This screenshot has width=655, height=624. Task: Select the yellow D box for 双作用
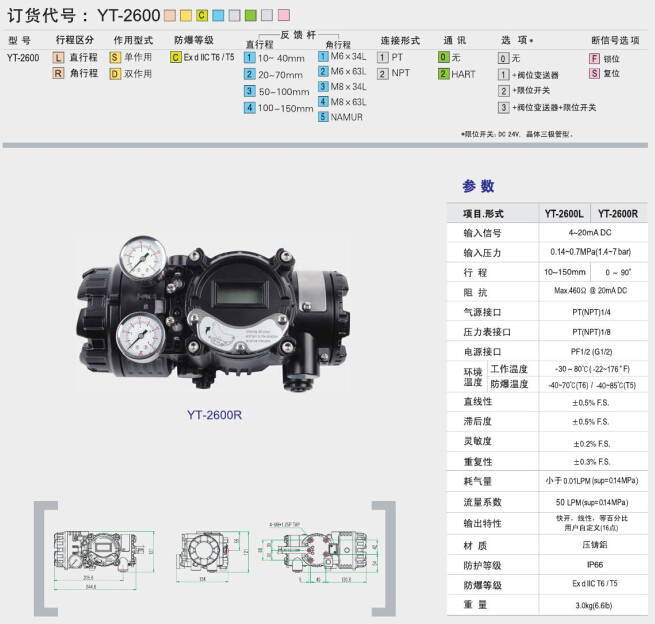pos(115,74)
